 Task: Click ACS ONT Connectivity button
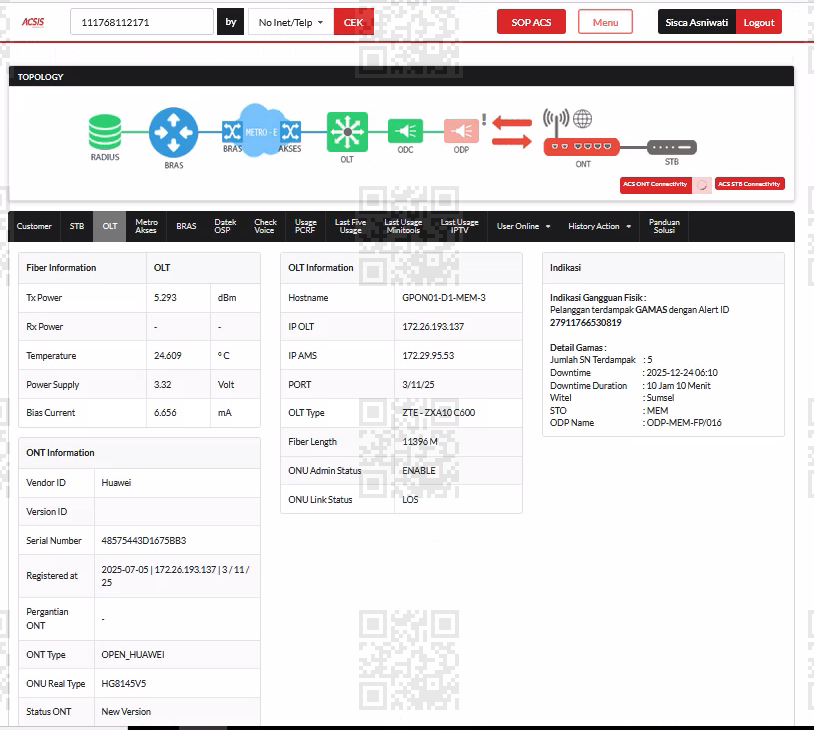pos(655,184)
